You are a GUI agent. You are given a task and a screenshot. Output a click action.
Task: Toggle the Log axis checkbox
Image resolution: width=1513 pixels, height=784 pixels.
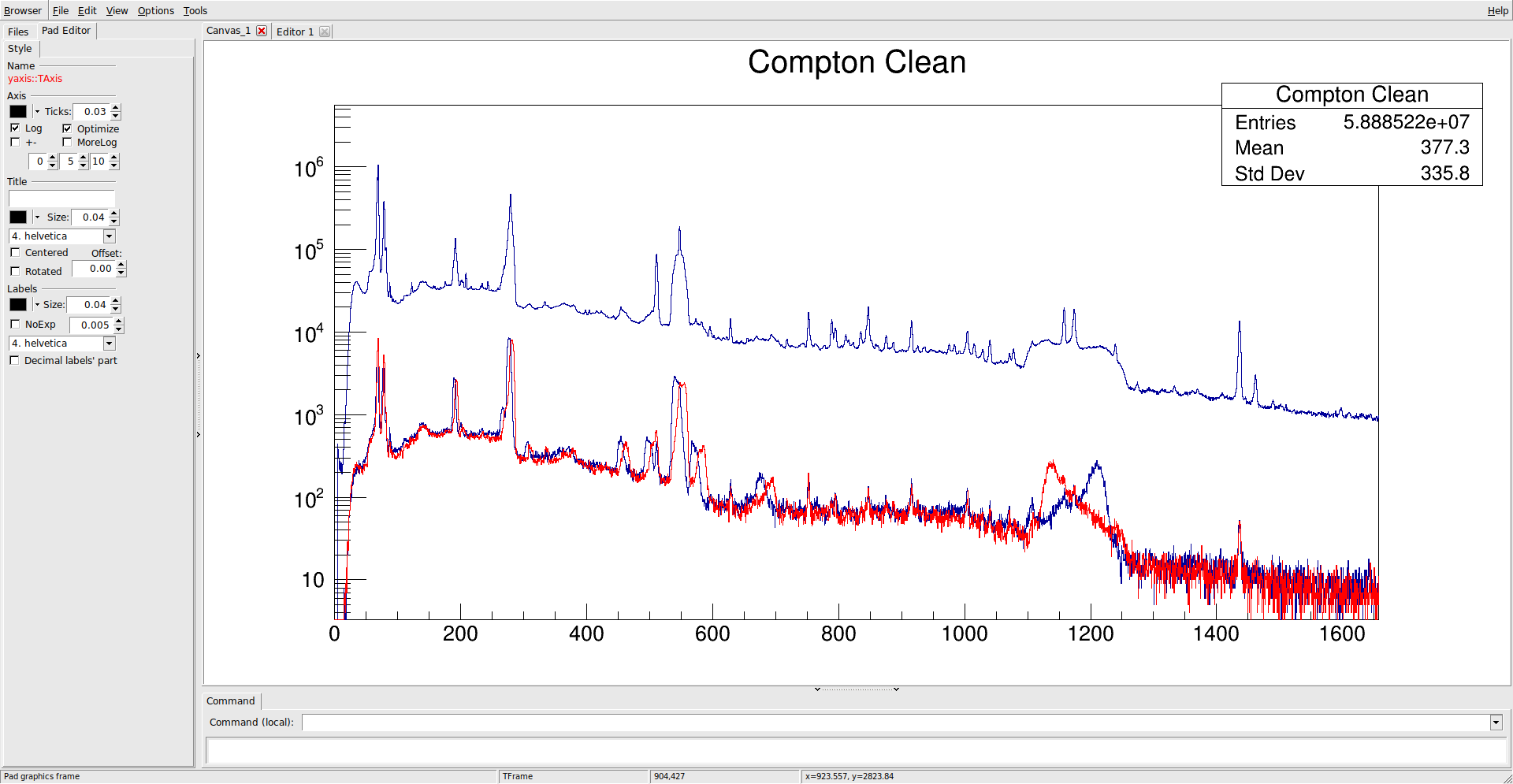[x=15, y=128]
